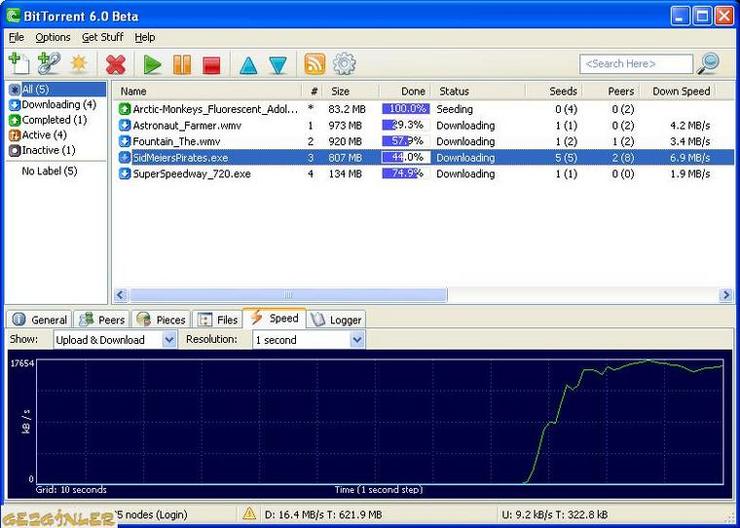Click the 3.4 MB/s down speed cell

click(x=690, y=142)
